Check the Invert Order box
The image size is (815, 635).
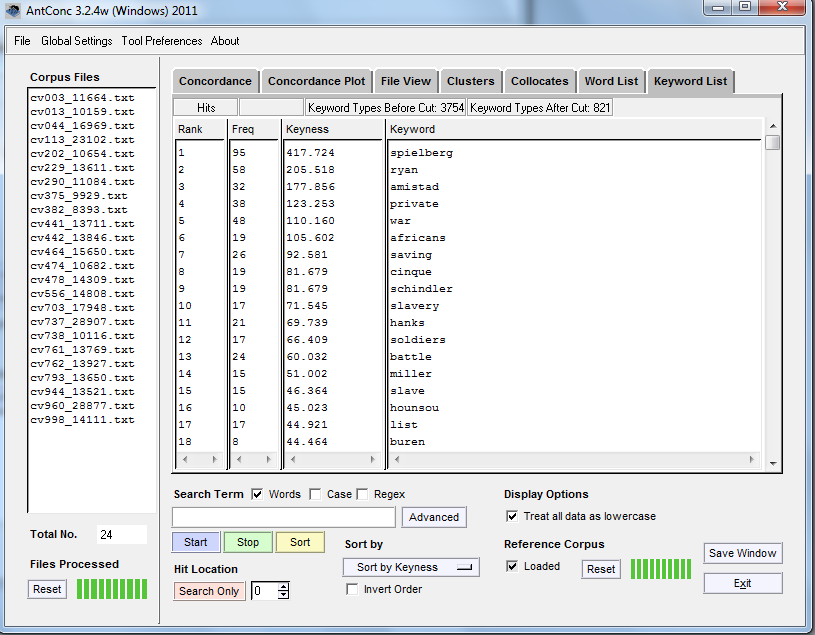352,589
